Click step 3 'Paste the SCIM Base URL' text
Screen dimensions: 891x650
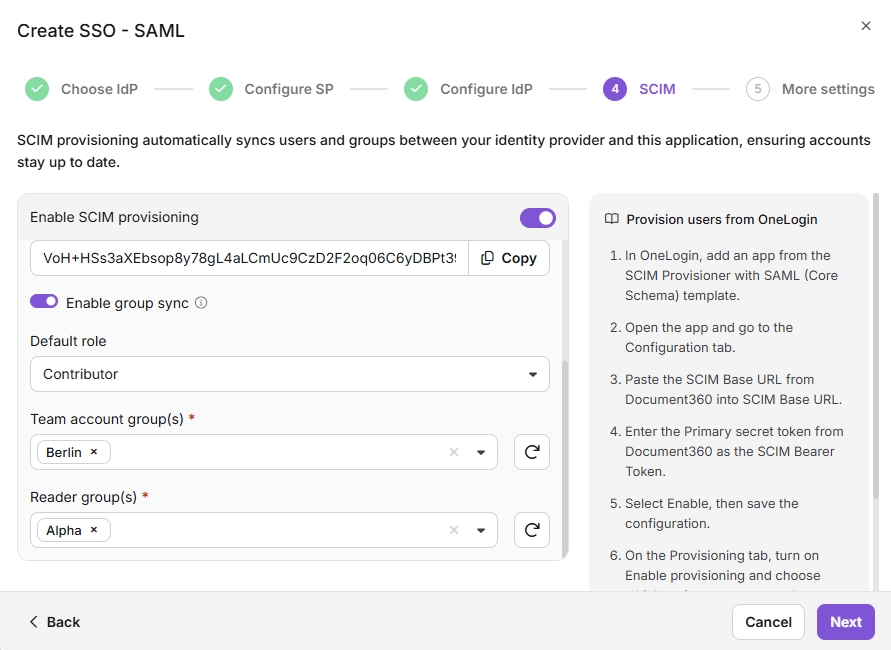733,389
